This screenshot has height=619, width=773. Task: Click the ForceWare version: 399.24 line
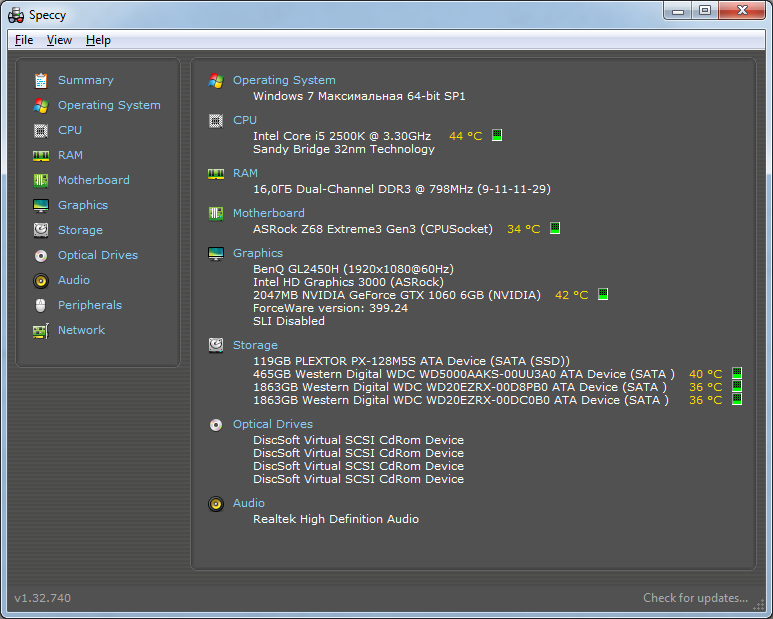pos(330,309)
